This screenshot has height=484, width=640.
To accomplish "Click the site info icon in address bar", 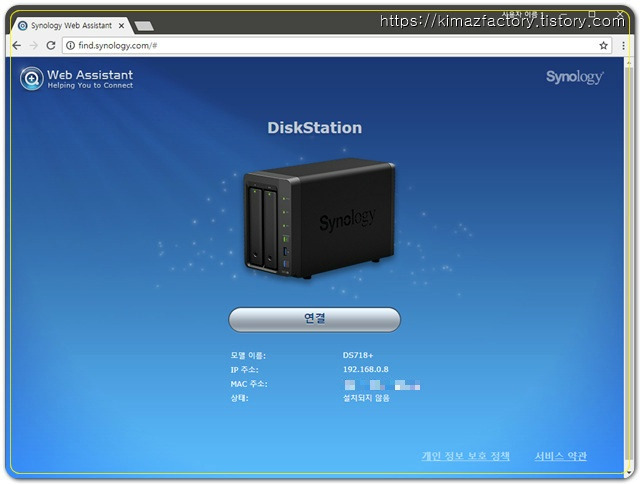I will point(71,45).
